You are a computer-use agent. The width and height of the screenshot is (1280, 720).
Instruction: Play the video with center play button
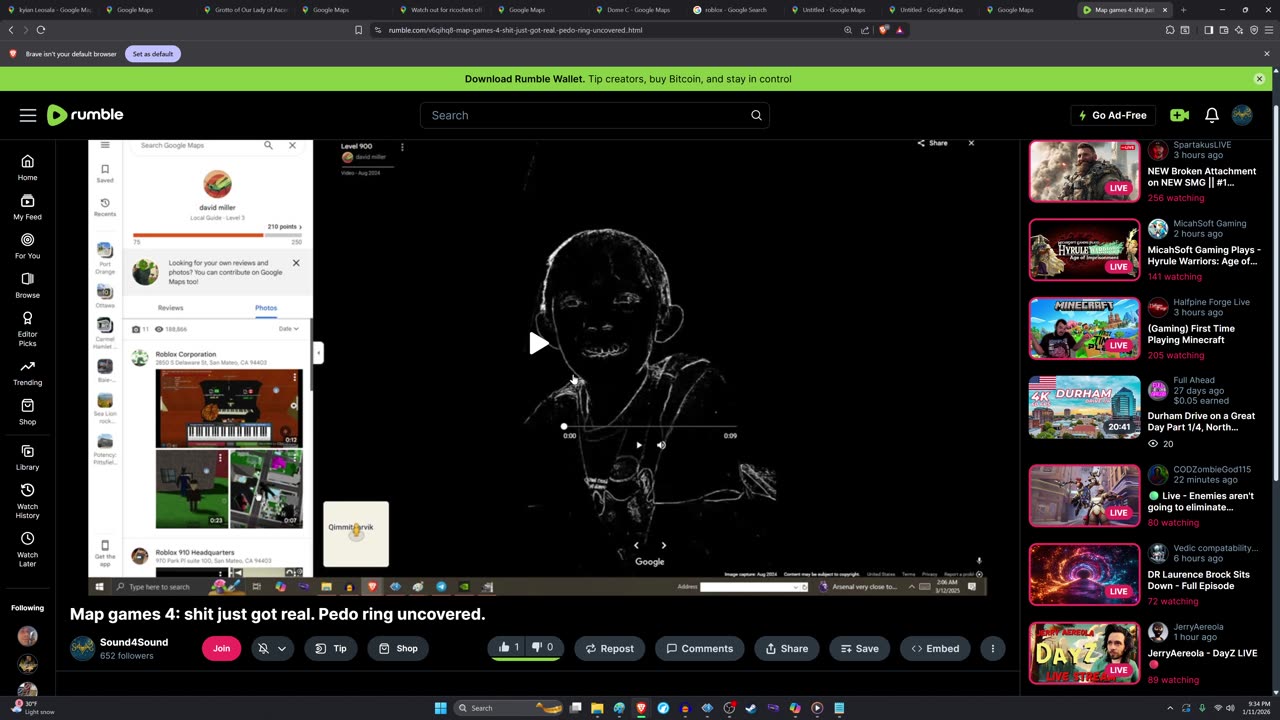pyautogui.click(x=538, y=343)
